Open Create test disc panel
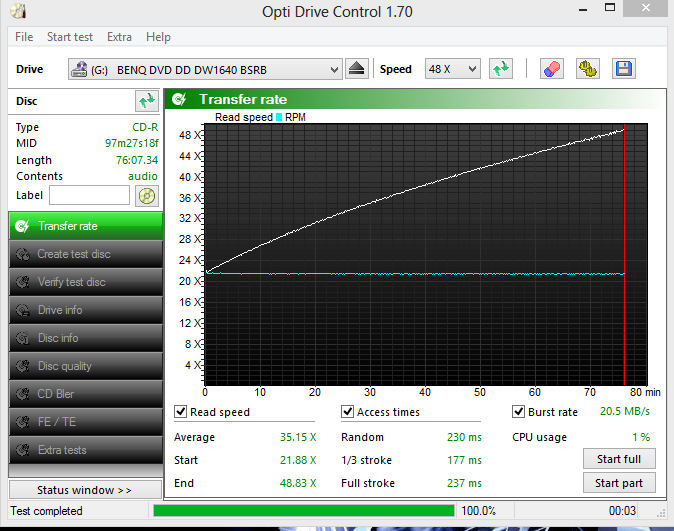The width and height of the screenshot is (674, 531). (x=86, y=254)
